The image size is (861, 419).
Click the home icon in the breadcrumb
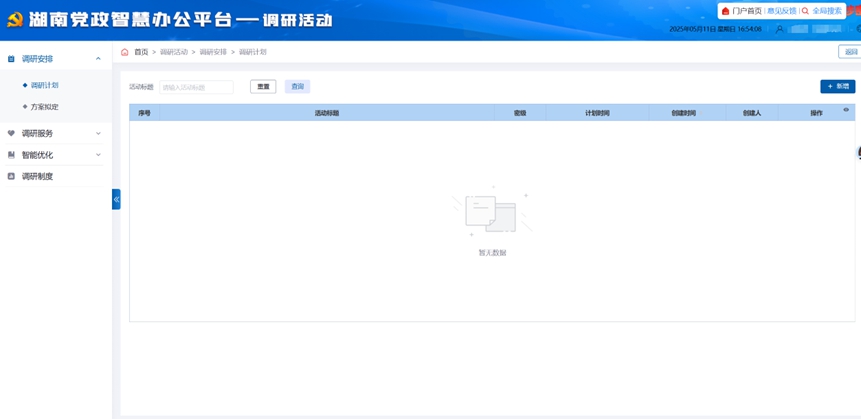(125, 52)
